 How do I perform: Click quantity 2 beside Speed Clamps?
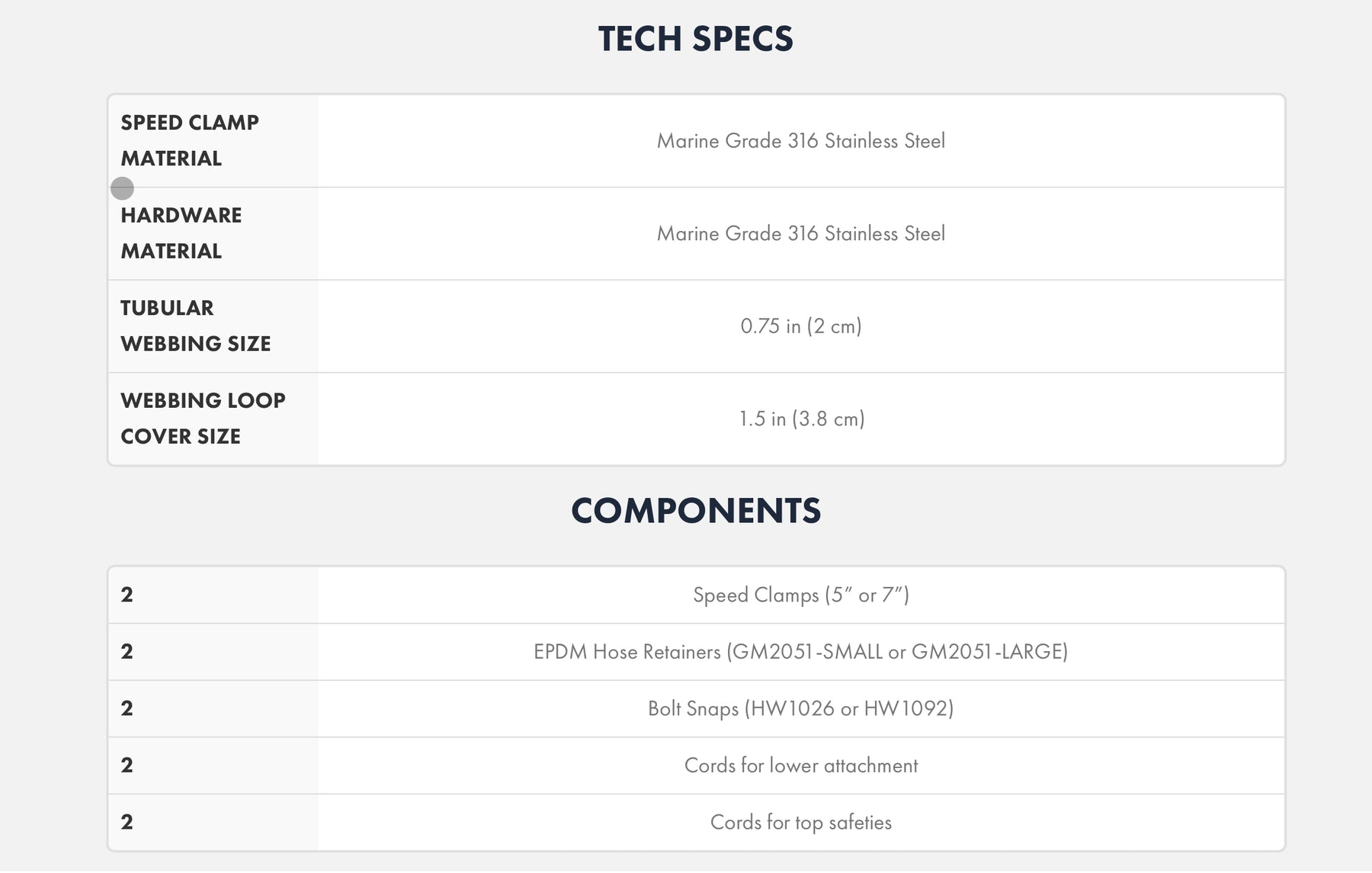tap(127, 595)
